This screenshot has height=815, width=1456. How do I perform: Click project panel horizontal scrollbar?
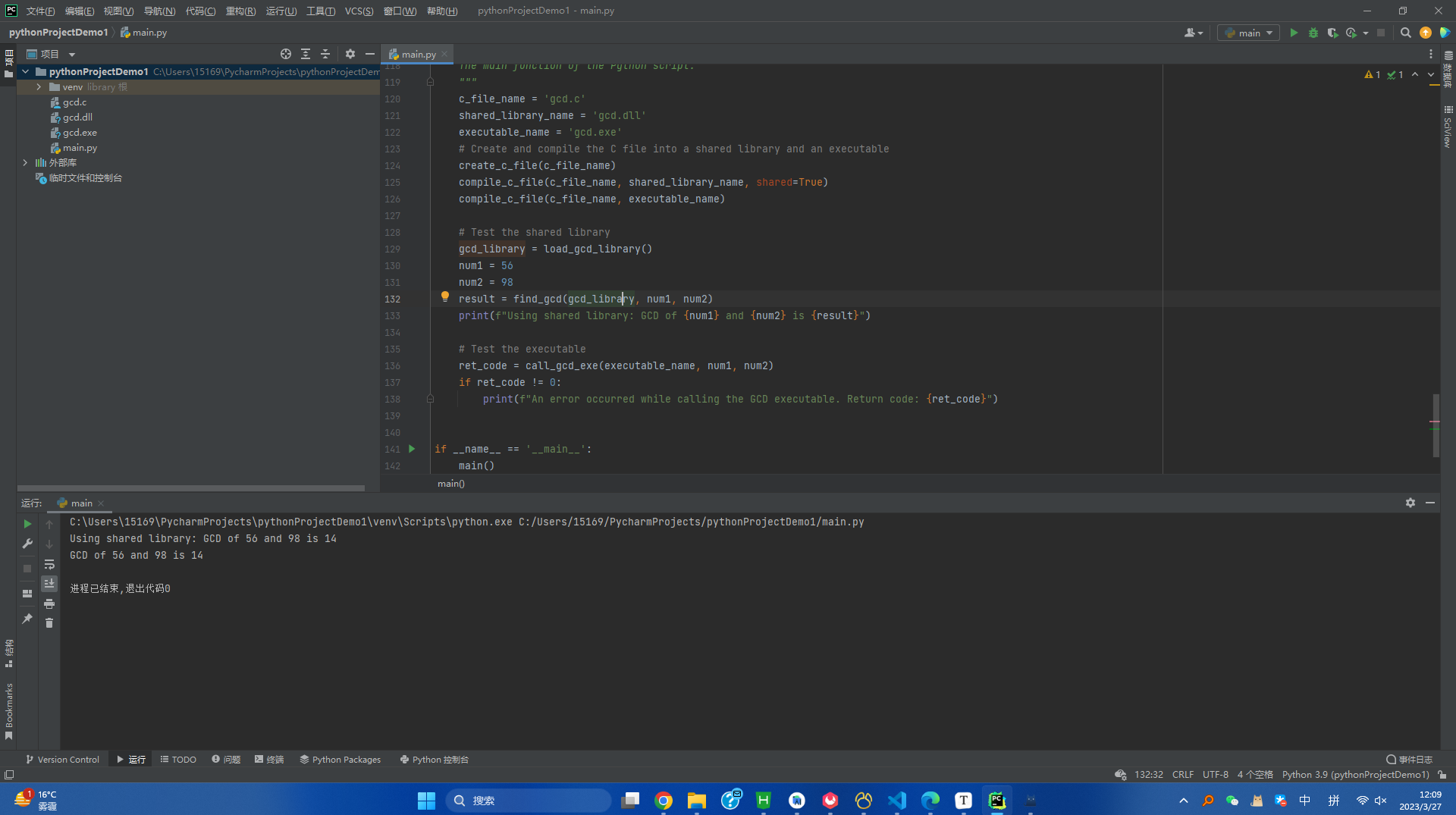191,487
